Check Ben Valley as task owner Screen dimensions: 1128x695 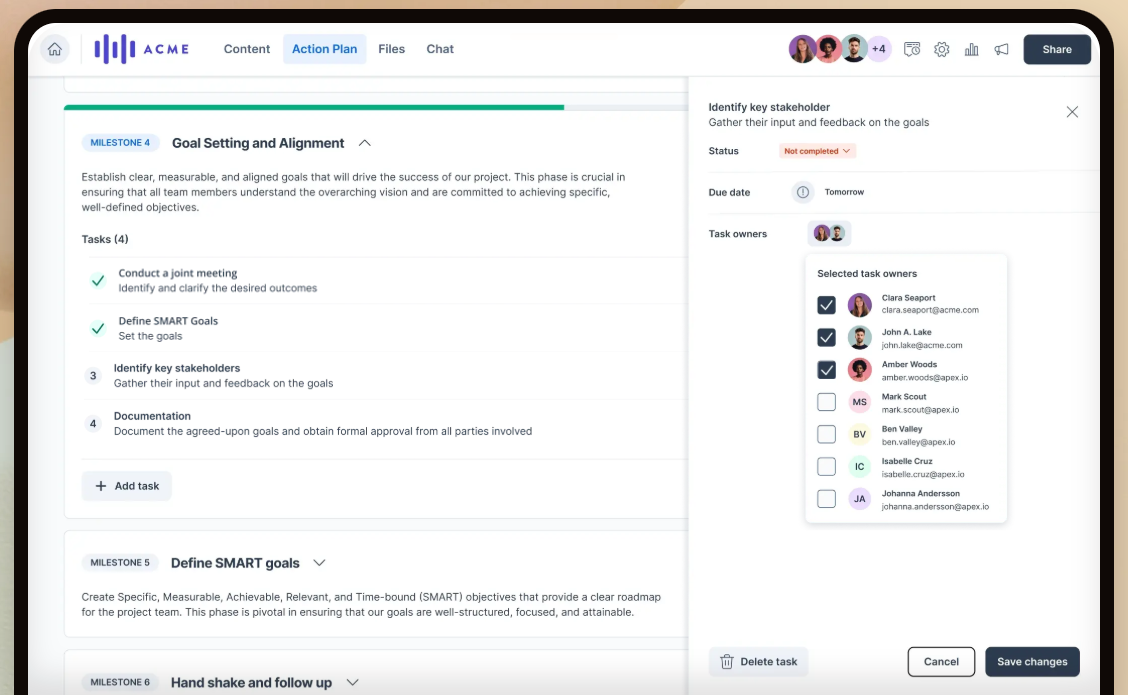[827, 434]
